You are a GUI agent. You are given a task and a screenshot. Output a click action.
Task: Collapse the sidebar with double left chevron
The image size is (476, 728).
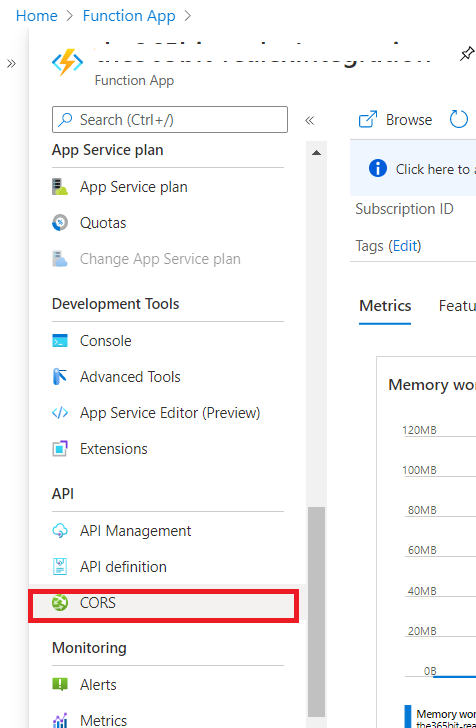(x=309, y=121)
